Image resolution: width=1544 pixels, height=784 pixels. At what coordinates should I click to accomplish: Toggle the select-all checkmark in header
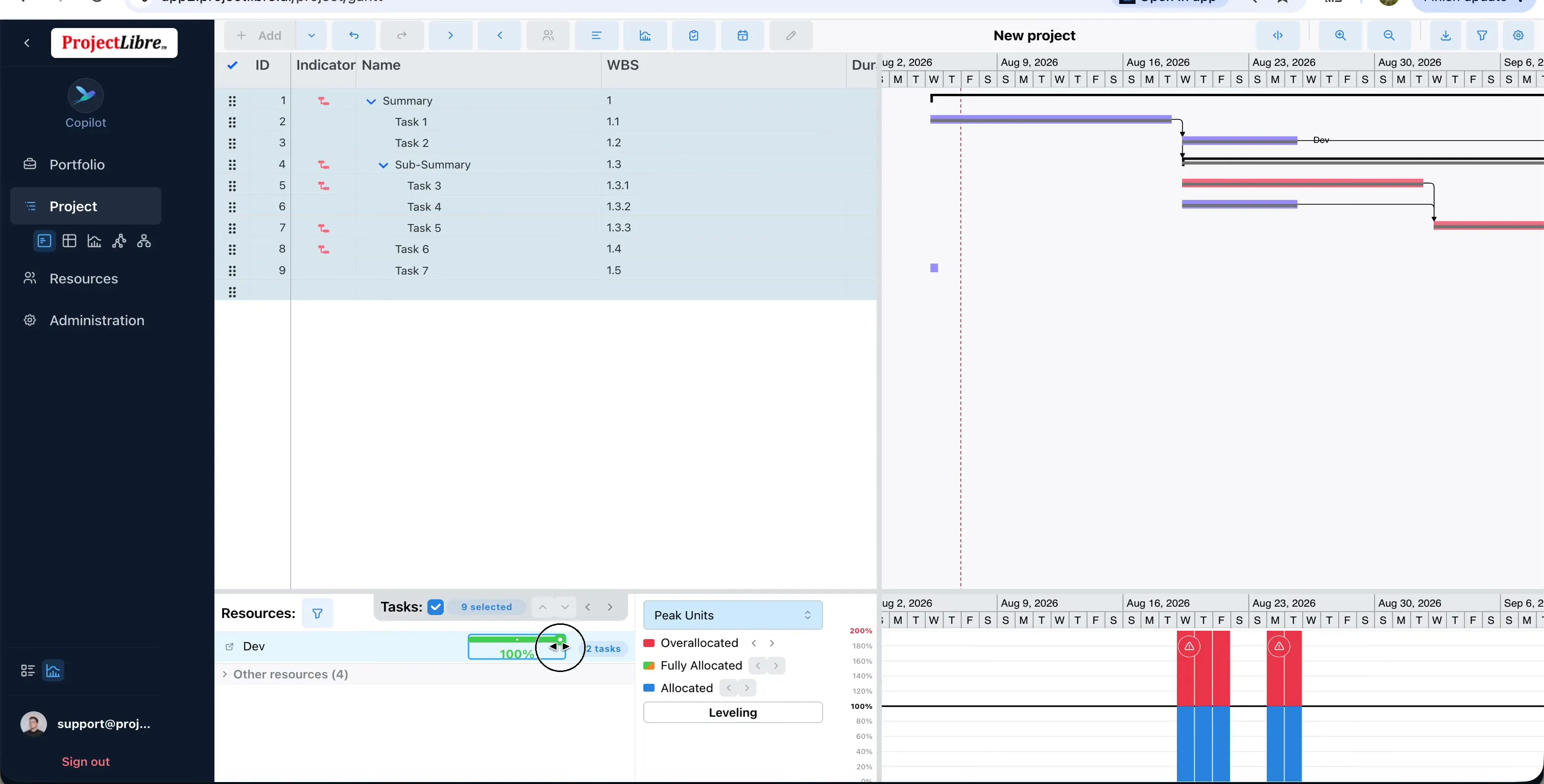coord(232,65)
